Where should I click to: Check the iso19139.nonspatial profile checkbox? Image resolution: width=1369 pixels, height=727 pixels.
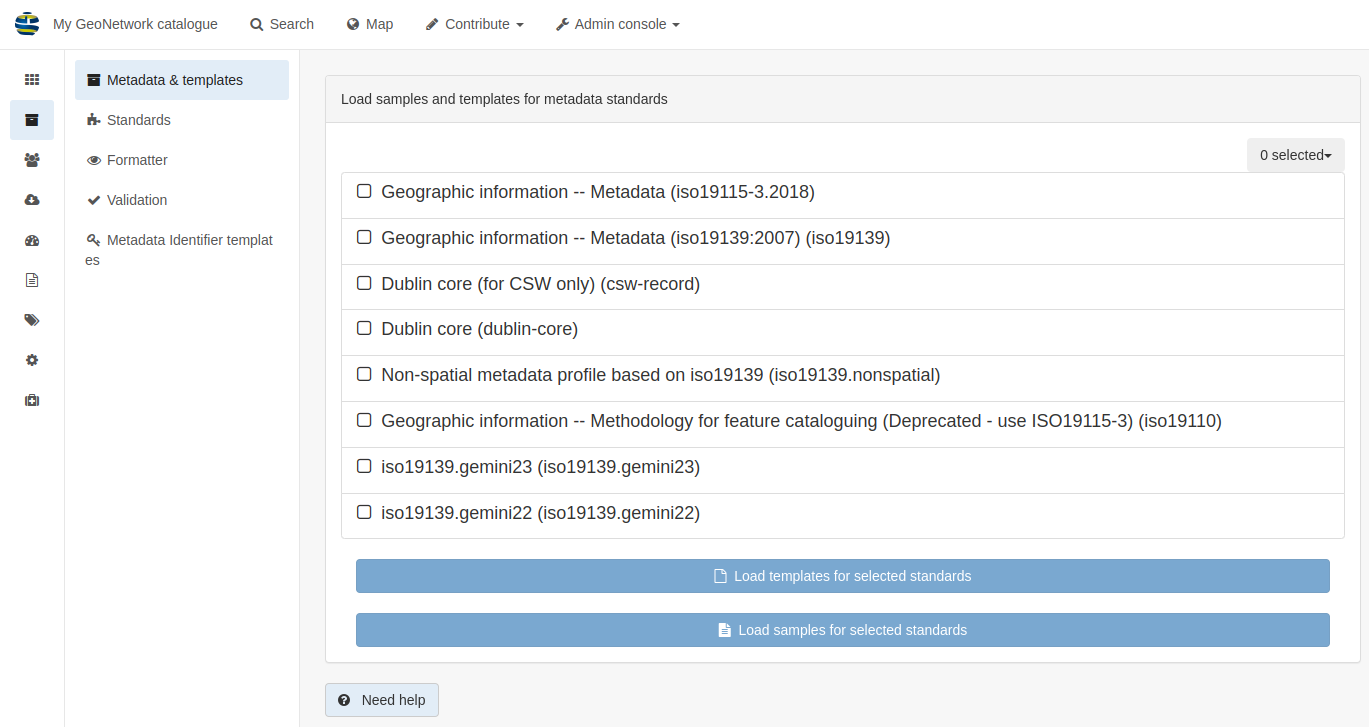point(364,374)
